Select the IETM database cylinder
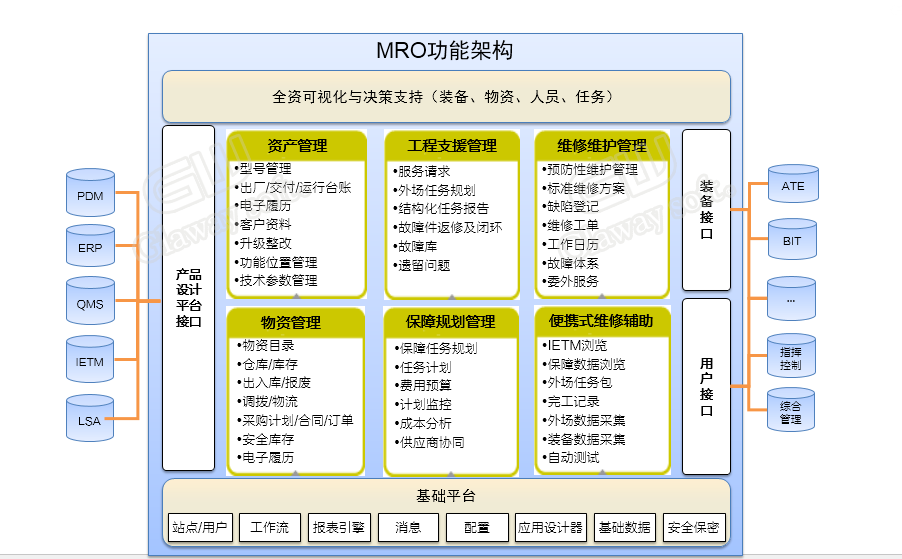902x559 pixels. [90, 359]
